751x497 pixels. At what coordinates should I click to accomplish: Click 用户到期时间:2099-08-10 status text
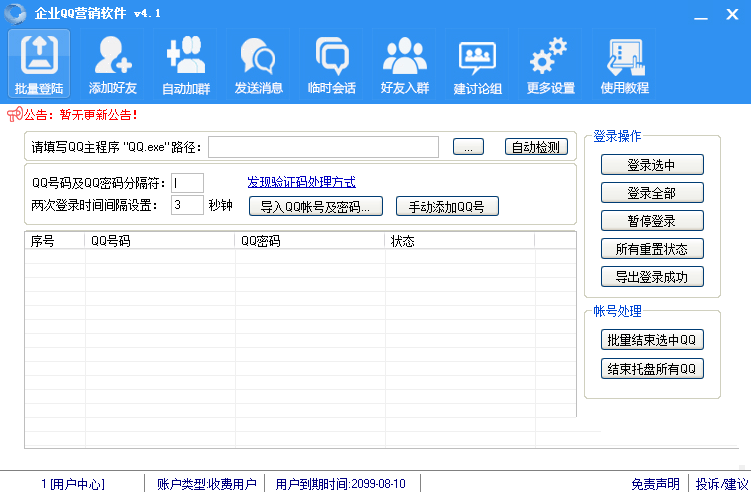[341, 484]
